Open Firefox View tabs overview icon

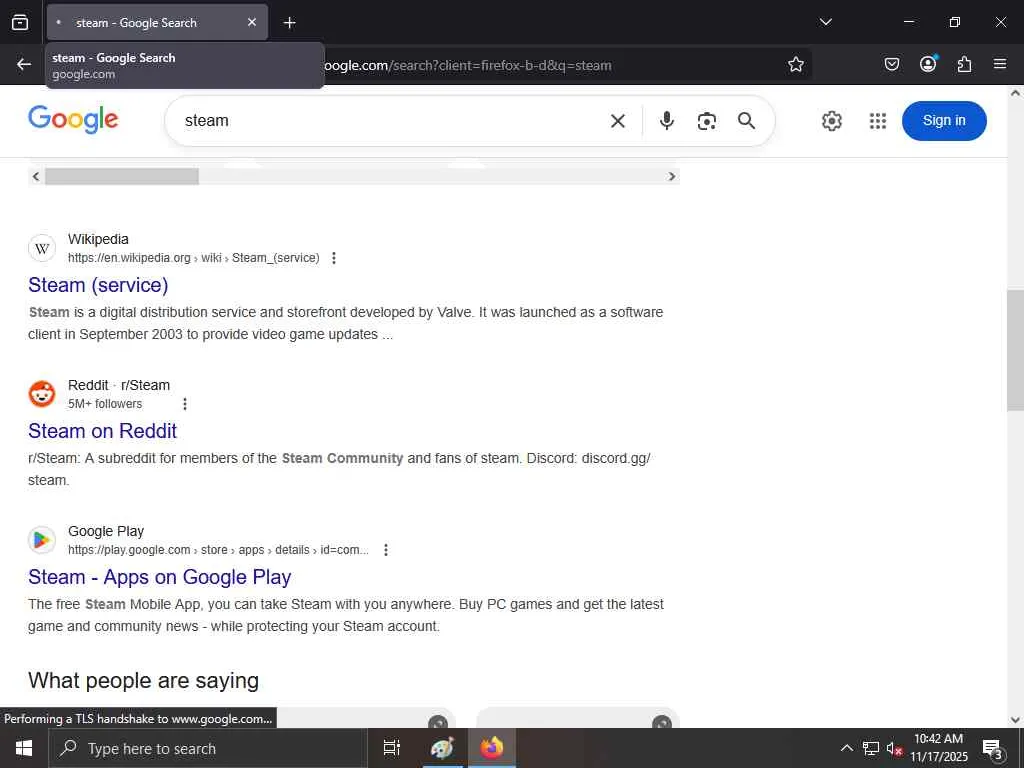tap(20, 22)
